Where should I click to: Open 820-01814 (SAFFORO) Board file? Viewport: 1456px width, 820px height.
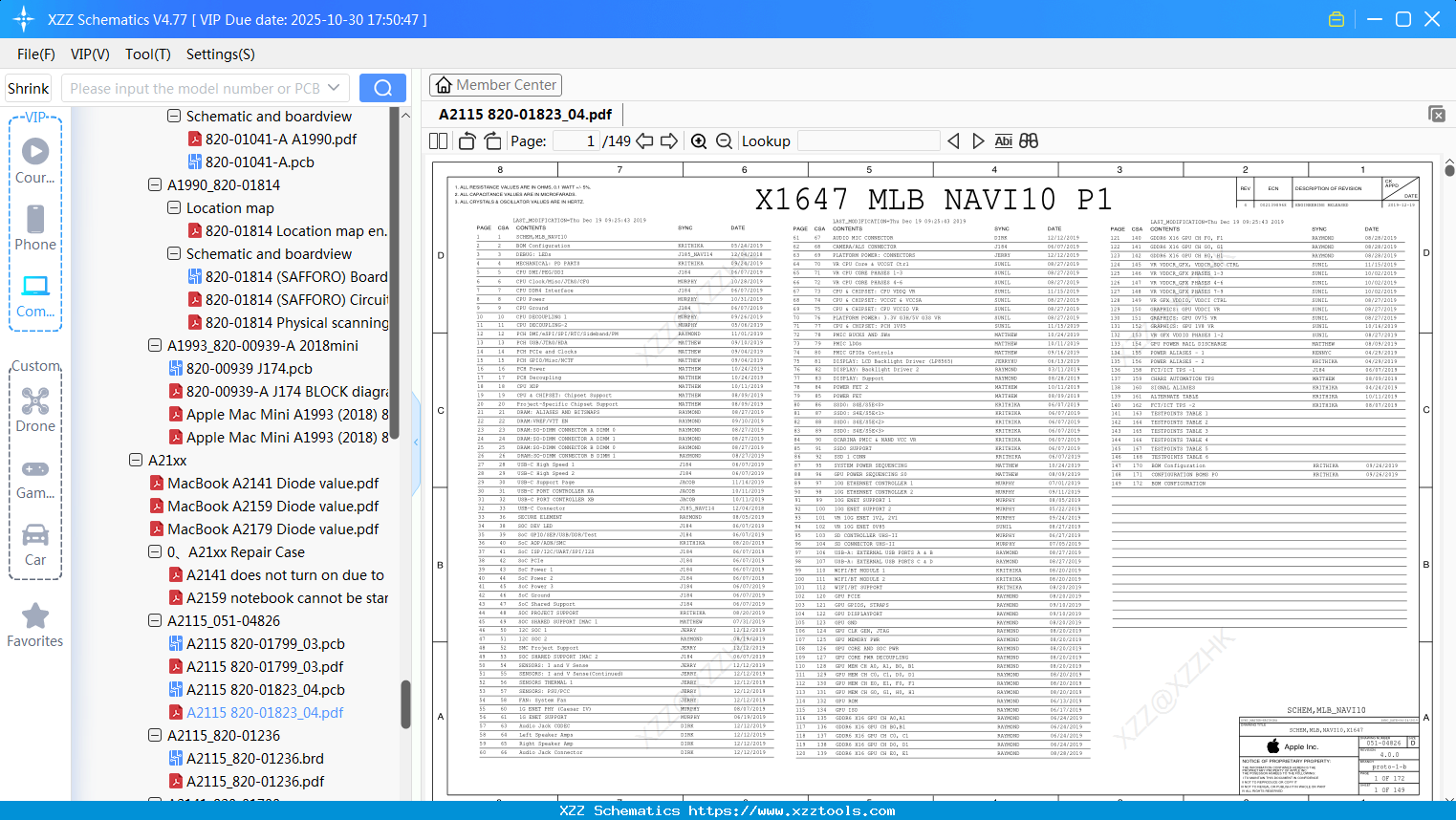(x=288, y=276)
